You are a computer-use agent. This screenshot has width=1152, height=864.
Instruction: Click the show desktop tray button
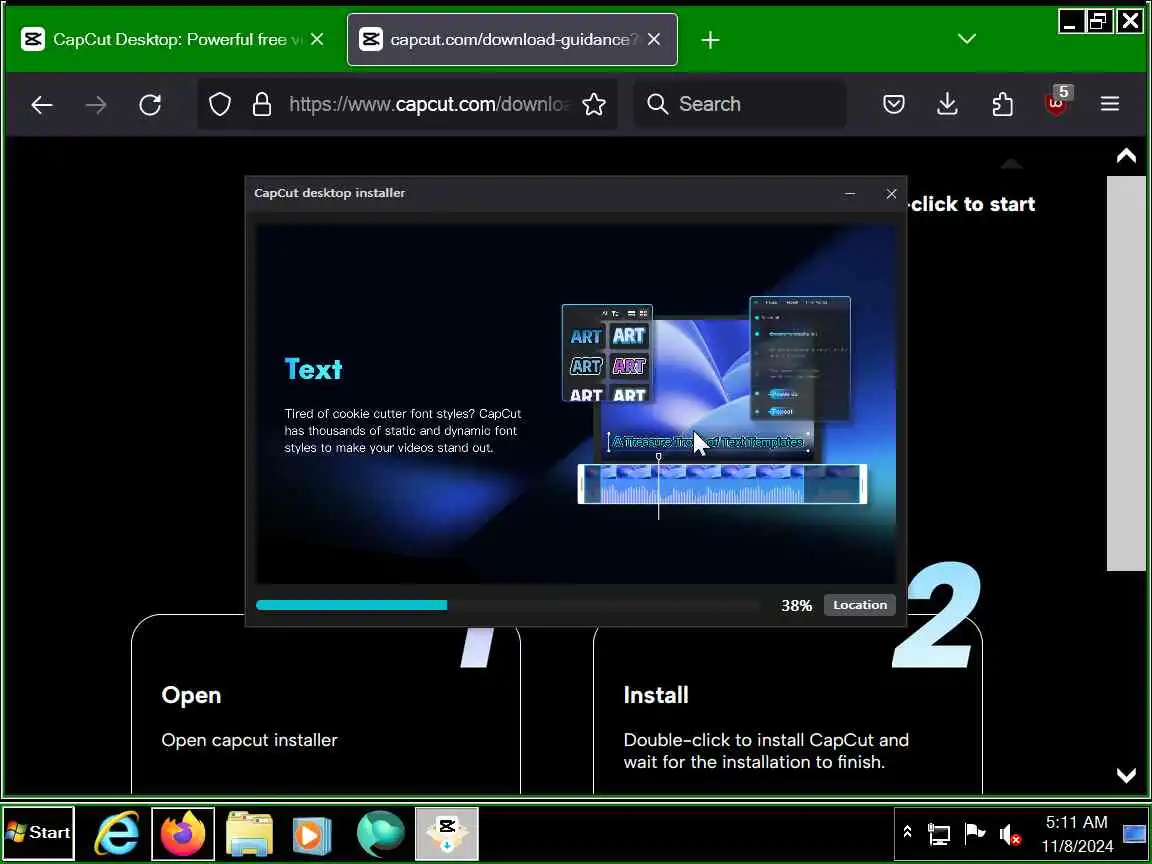[x=1135, y=833]
